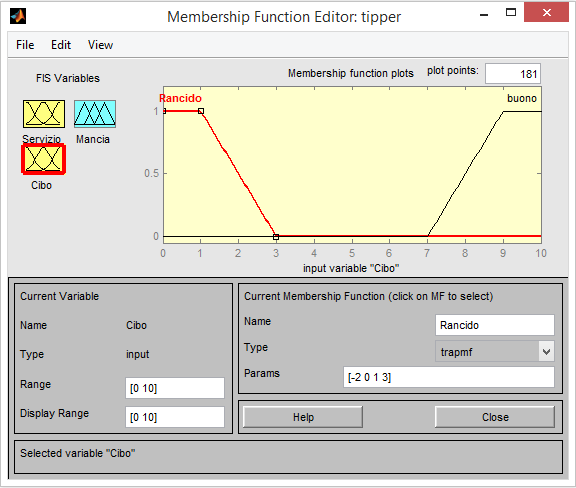Select the Servizio input variable icon
The height and width of the screenshot is (488, 576).
pos(44,114)
